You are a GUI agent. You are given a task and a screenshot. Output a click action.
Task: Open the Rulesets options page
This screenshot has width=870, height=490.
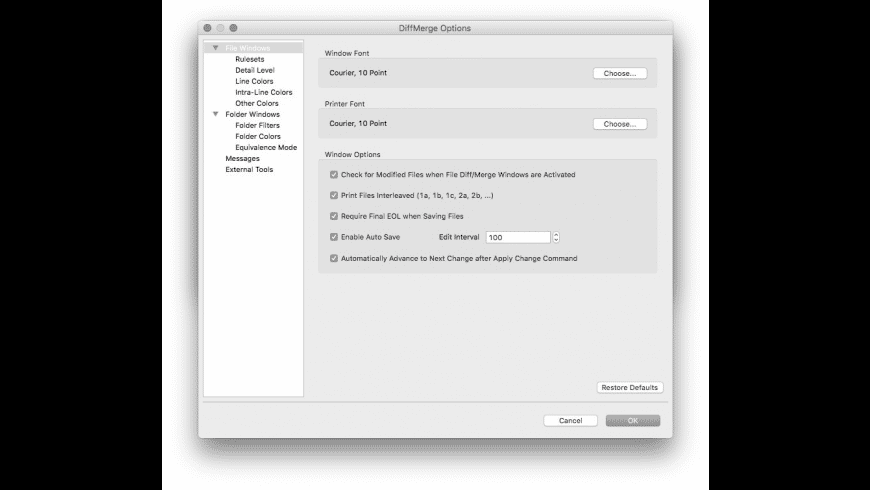(x=250, y=59)
